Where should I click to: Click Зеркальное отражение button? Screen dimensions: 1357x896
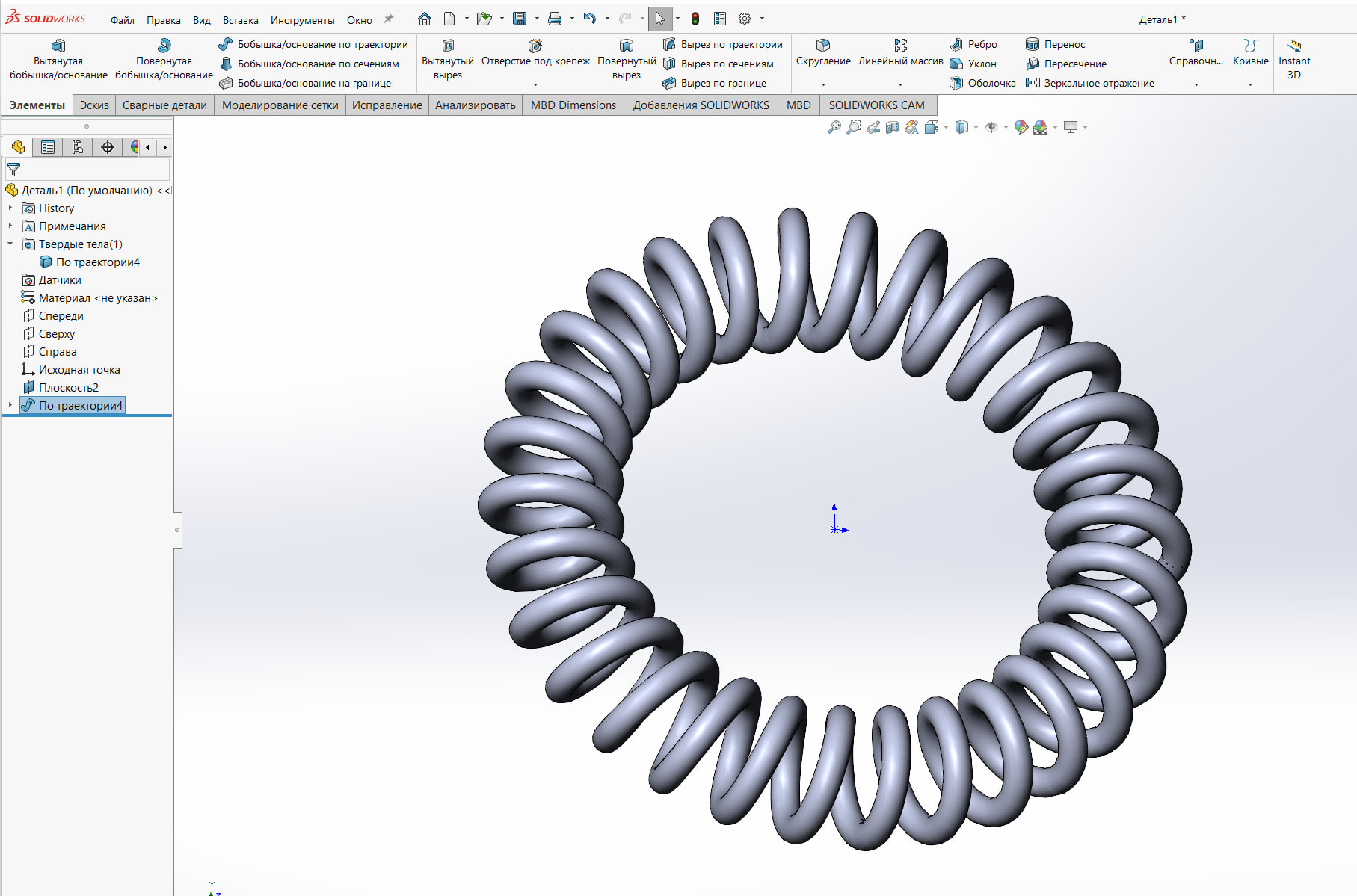click(x=1090, y=83)
